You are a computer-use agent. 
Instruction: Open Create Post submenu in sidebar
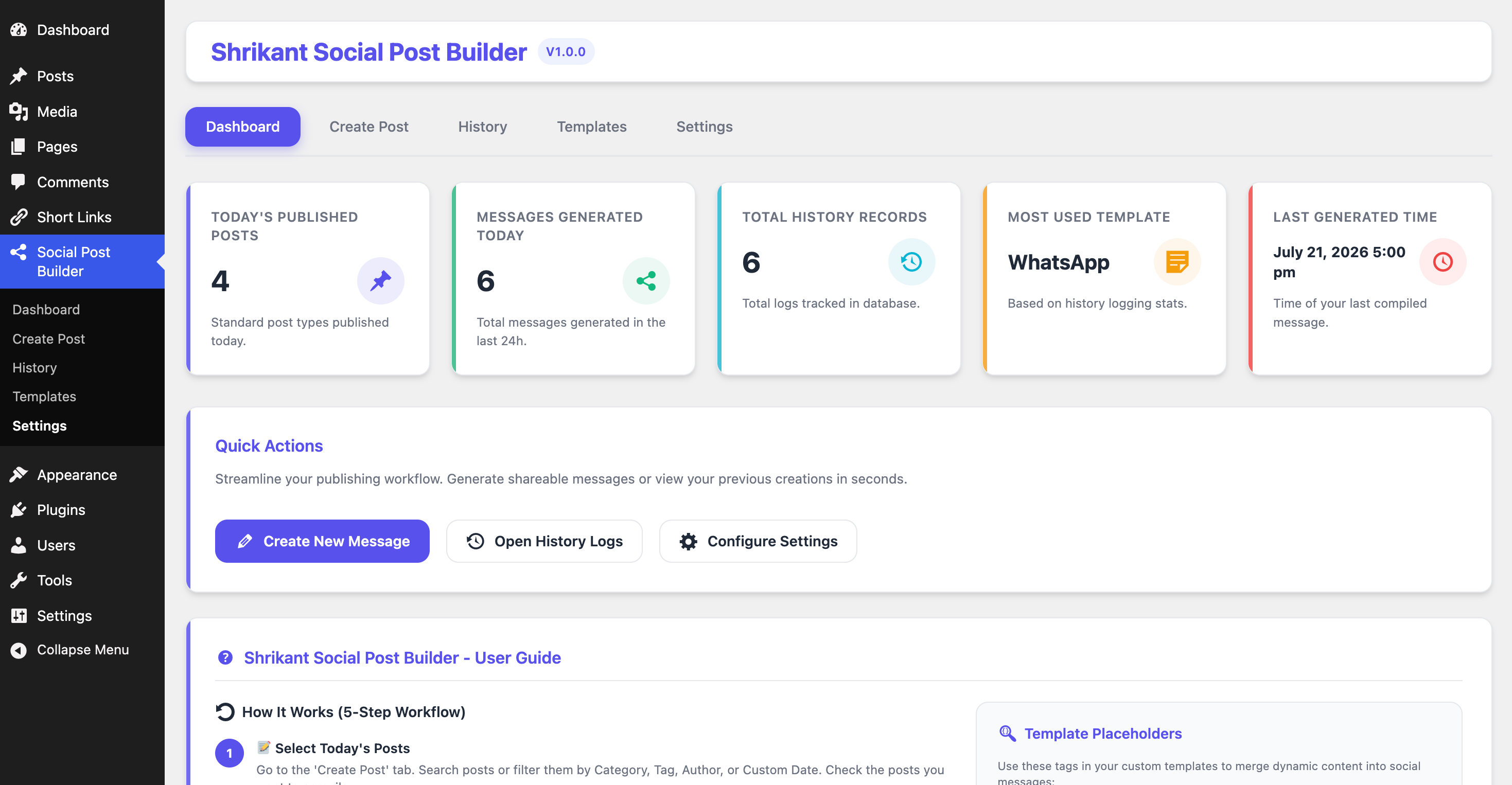(x=49, y=338)
